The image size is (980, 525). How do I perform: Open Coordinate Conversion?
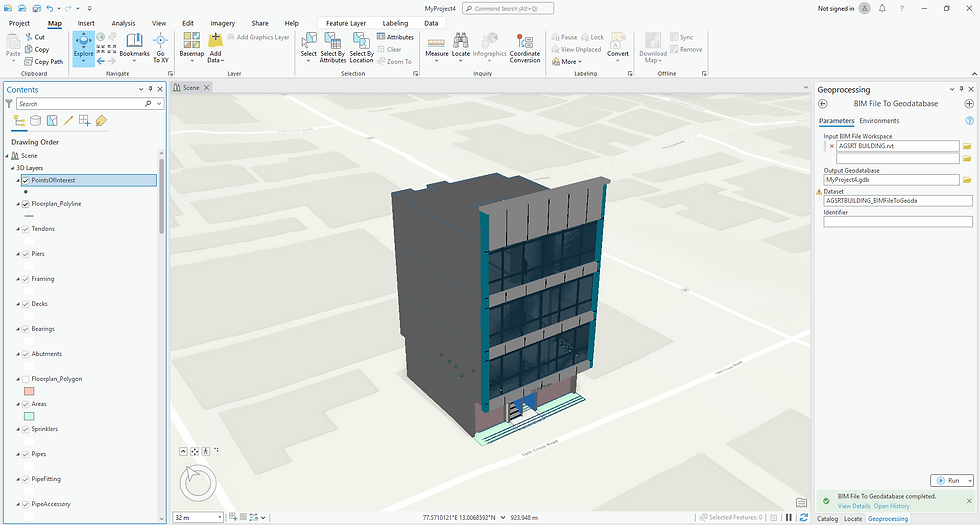click(x=524, y=48)
